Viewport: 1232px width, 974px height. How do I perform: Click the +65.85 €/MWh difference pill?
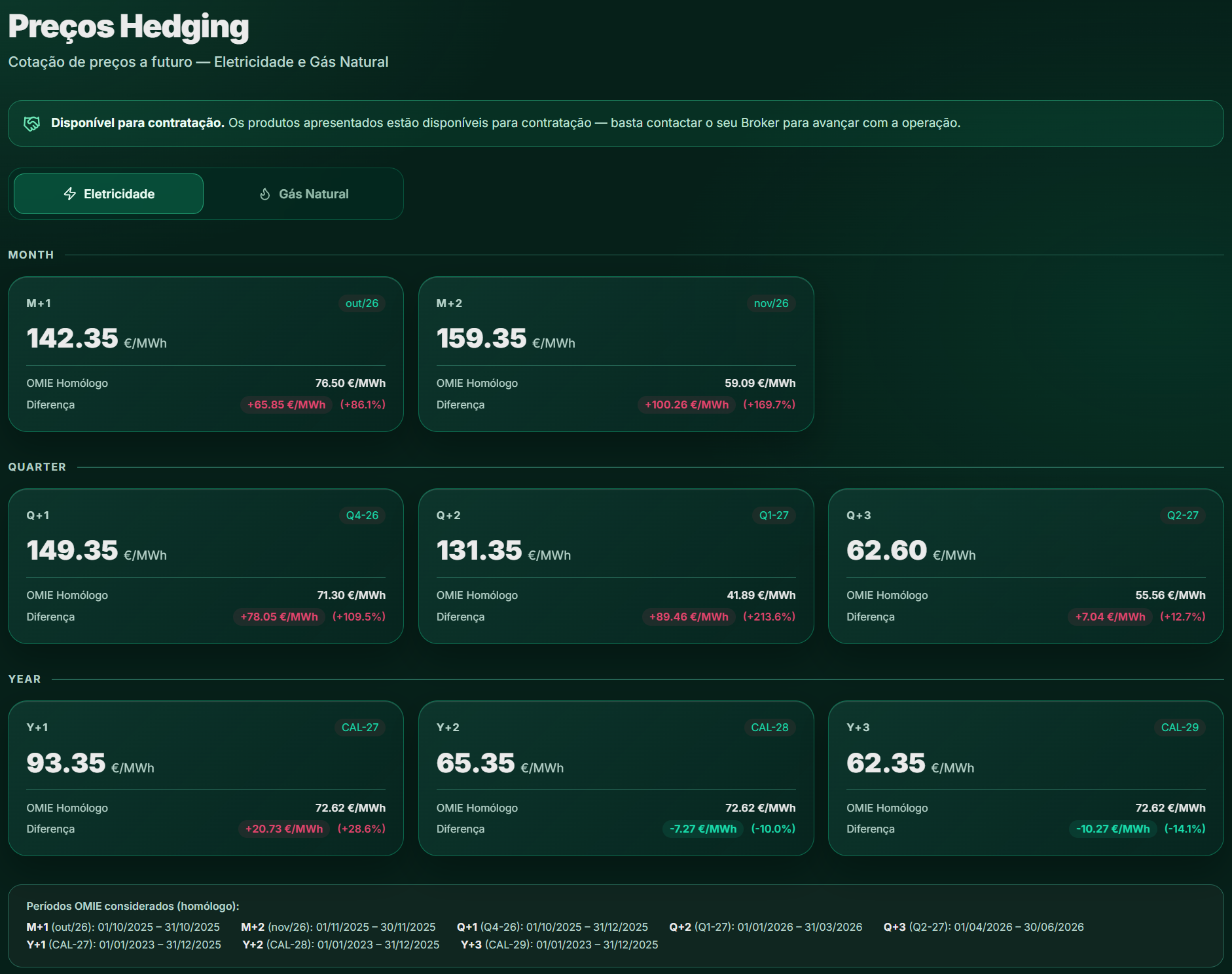286,405
